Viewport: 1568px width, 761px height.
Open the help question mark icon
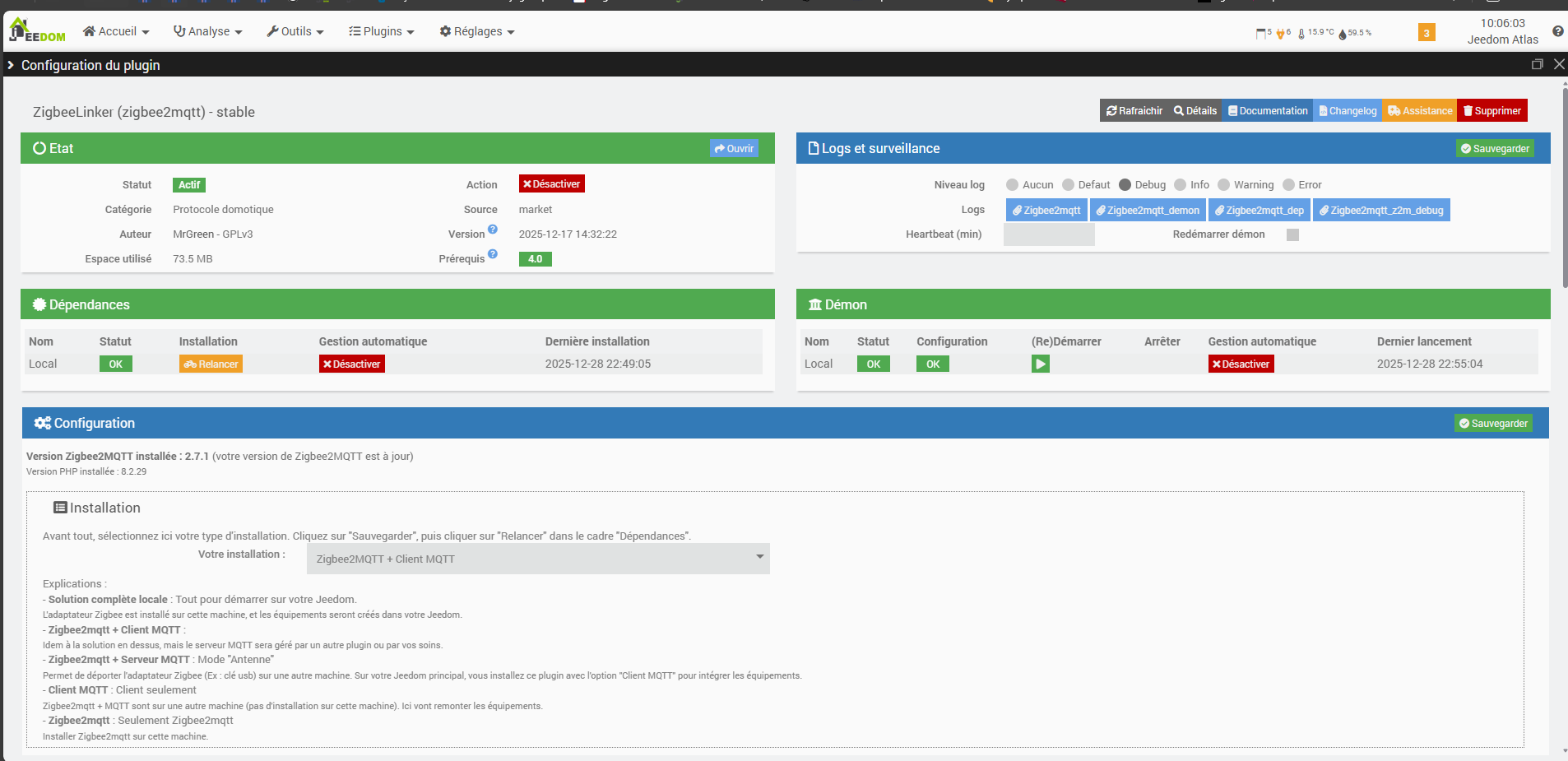click(1557, 31)
